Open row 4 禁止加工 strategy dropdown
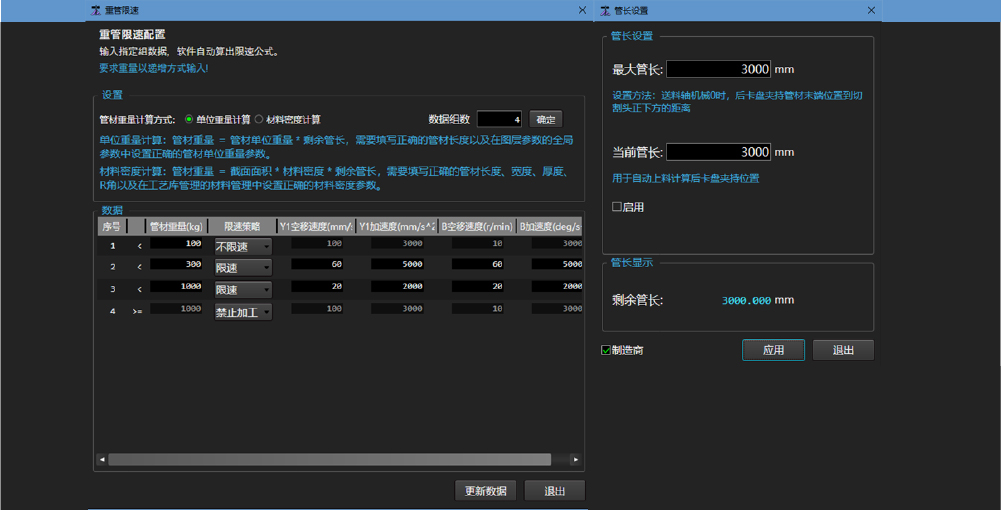The width and height of the screenshot is (1001, 510). click(243, 312)
